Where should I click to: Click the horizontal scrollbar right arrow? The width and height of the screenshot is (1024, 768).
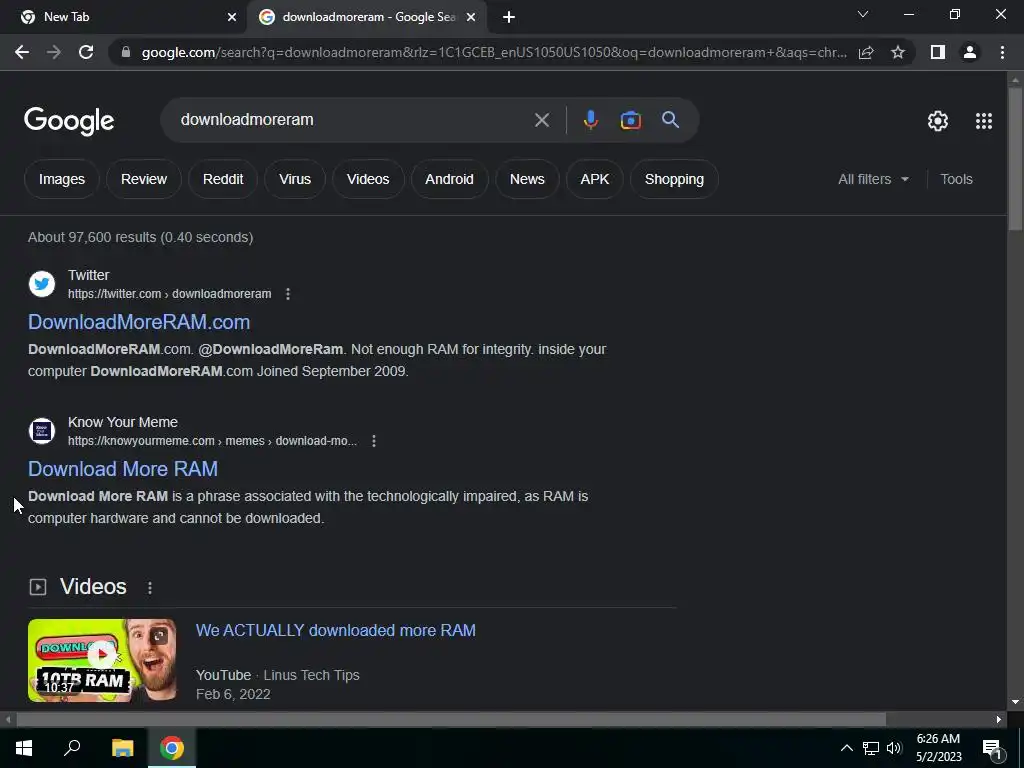999,719
